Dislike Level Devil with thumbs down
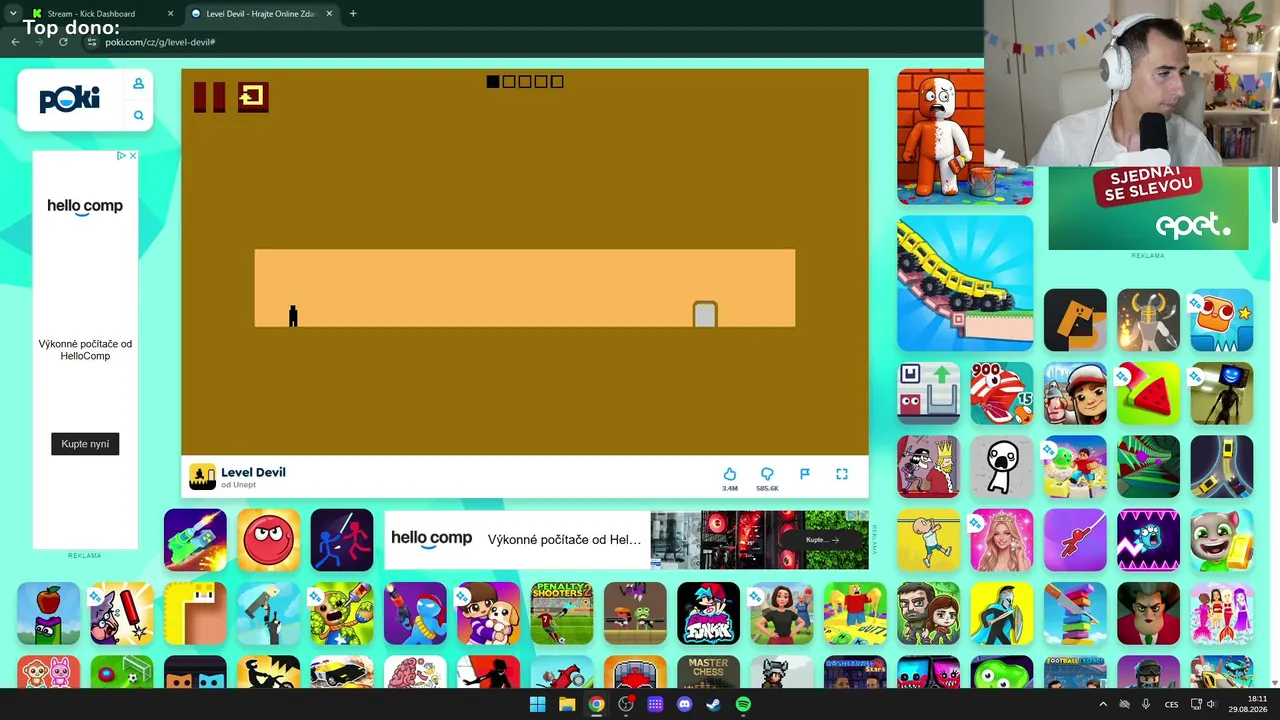The width and height of the screenshot is (1280, 720). (x=767, y=474)
